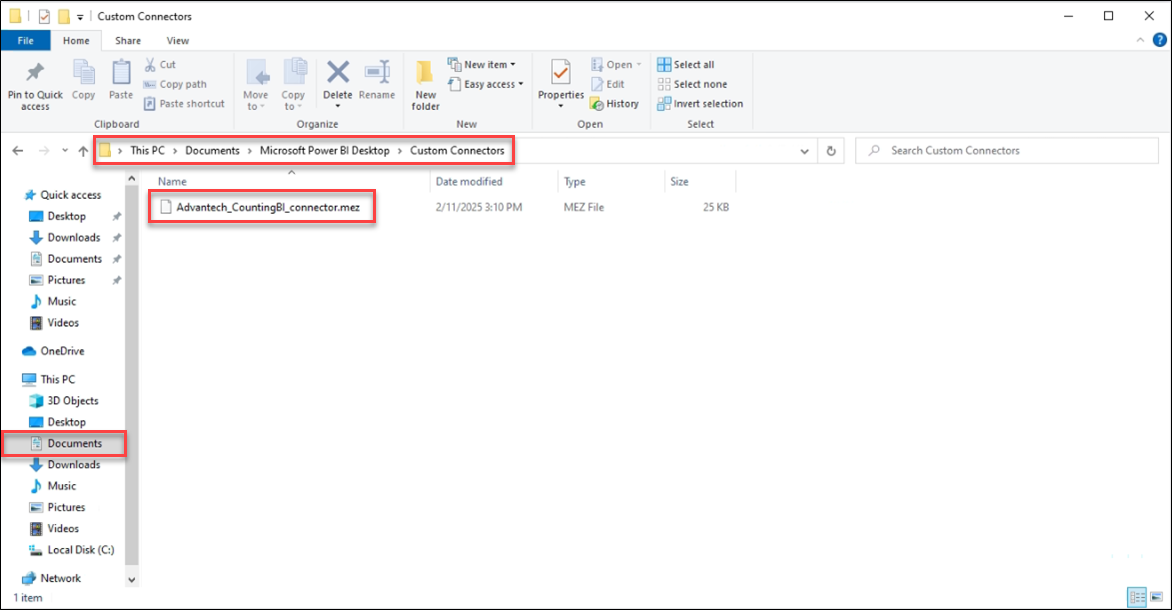Open the Easy access dropdown

tap(487, 84)
